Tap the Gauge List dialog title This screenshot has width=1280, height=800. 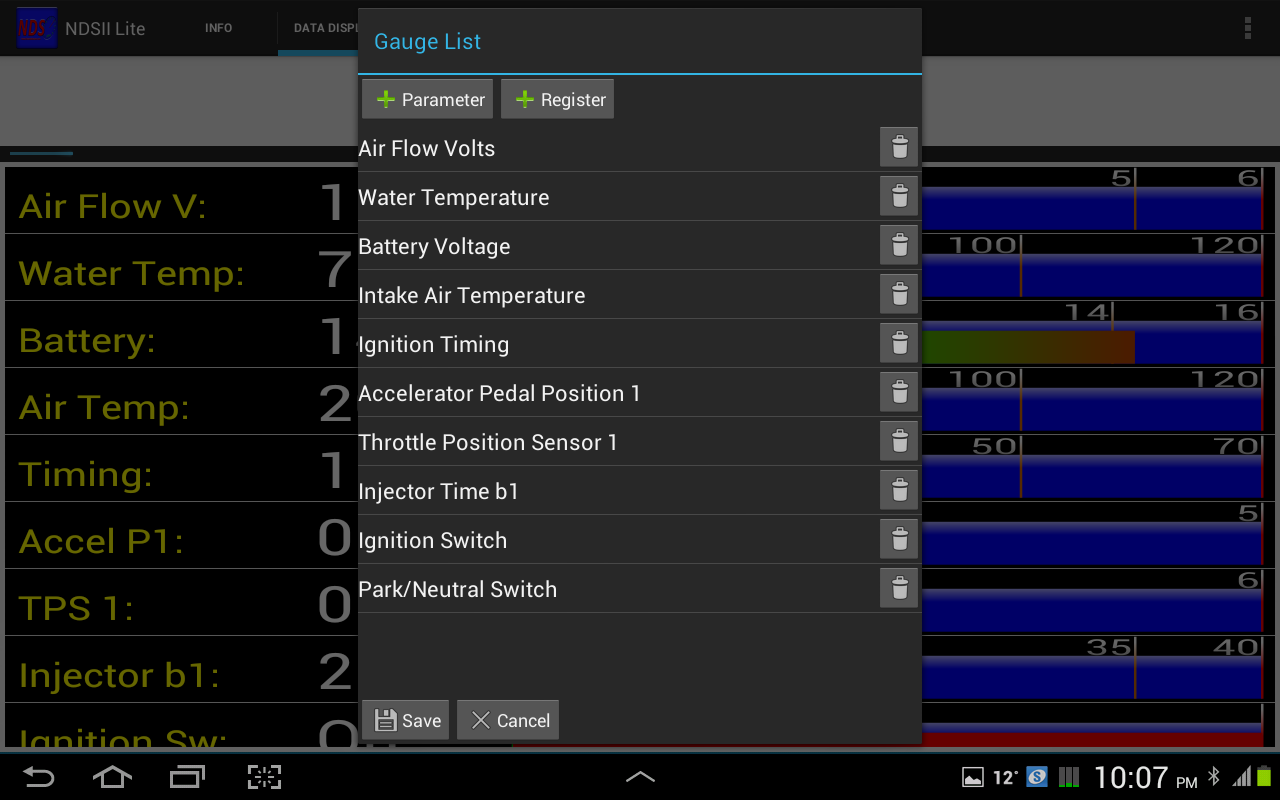pyautogui.click(x=427, y=42)
